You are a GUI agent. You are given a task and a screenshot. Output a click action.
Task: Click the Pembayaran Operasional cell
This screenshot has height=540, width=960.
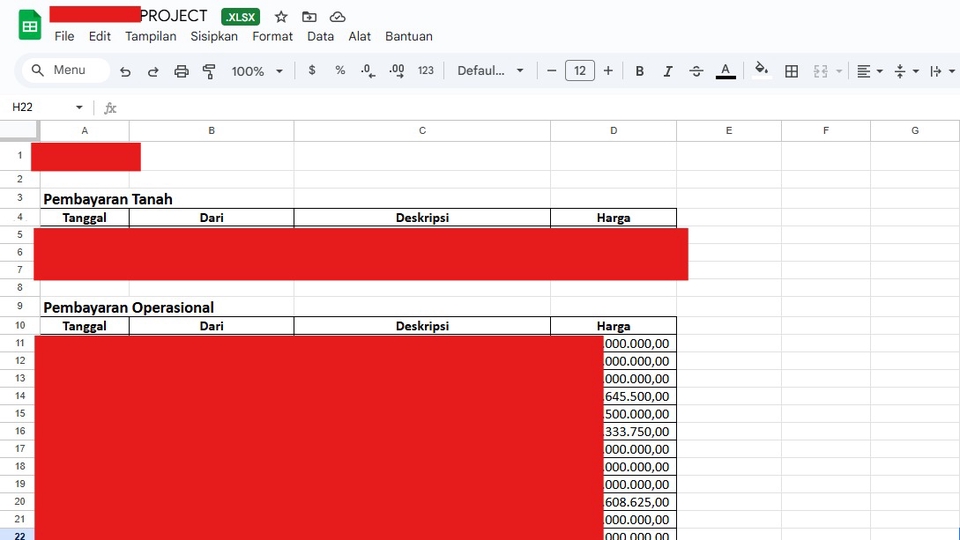pos(129,307)
